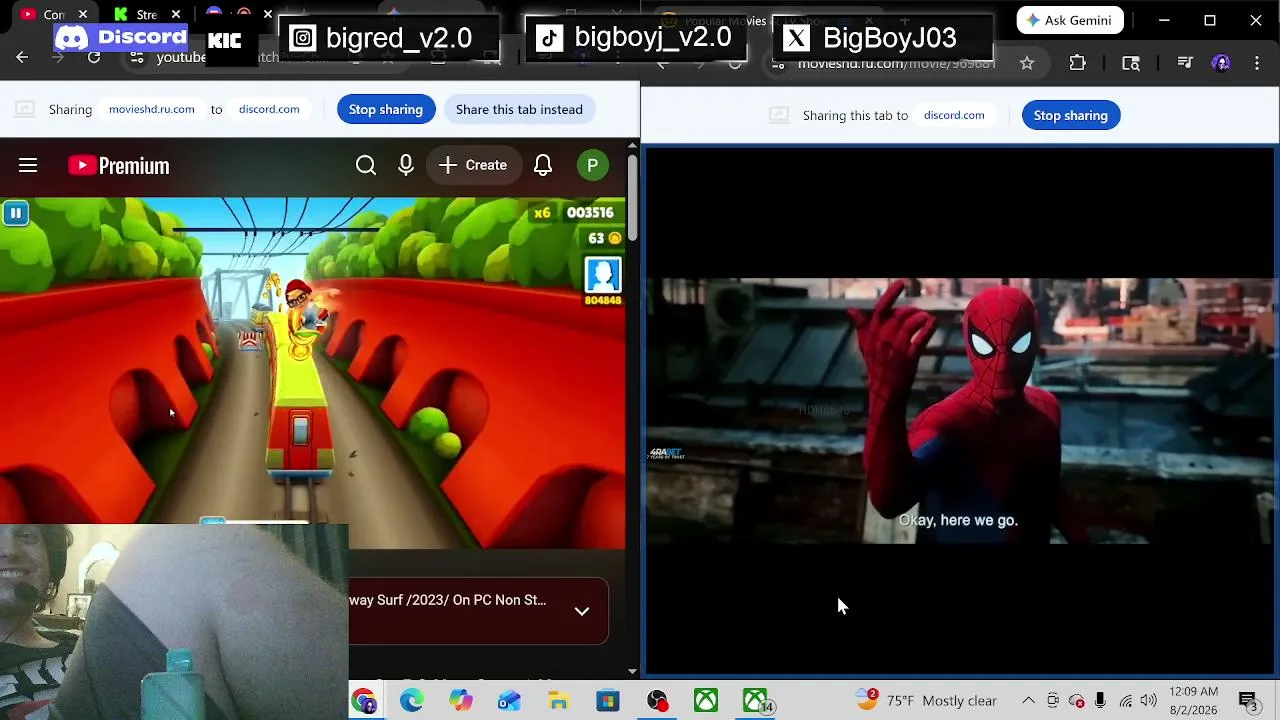Reload the YouTube page

(94, 58)
